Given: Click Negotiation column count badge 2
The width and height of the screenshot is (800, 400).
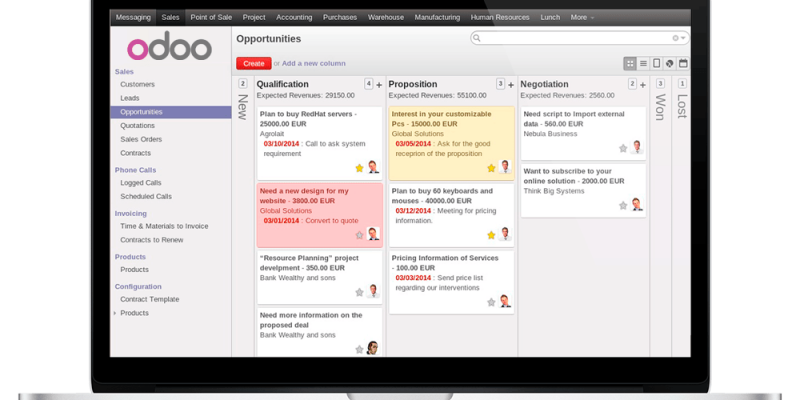Looking at the screenshot, I should (x=633, y=84).
